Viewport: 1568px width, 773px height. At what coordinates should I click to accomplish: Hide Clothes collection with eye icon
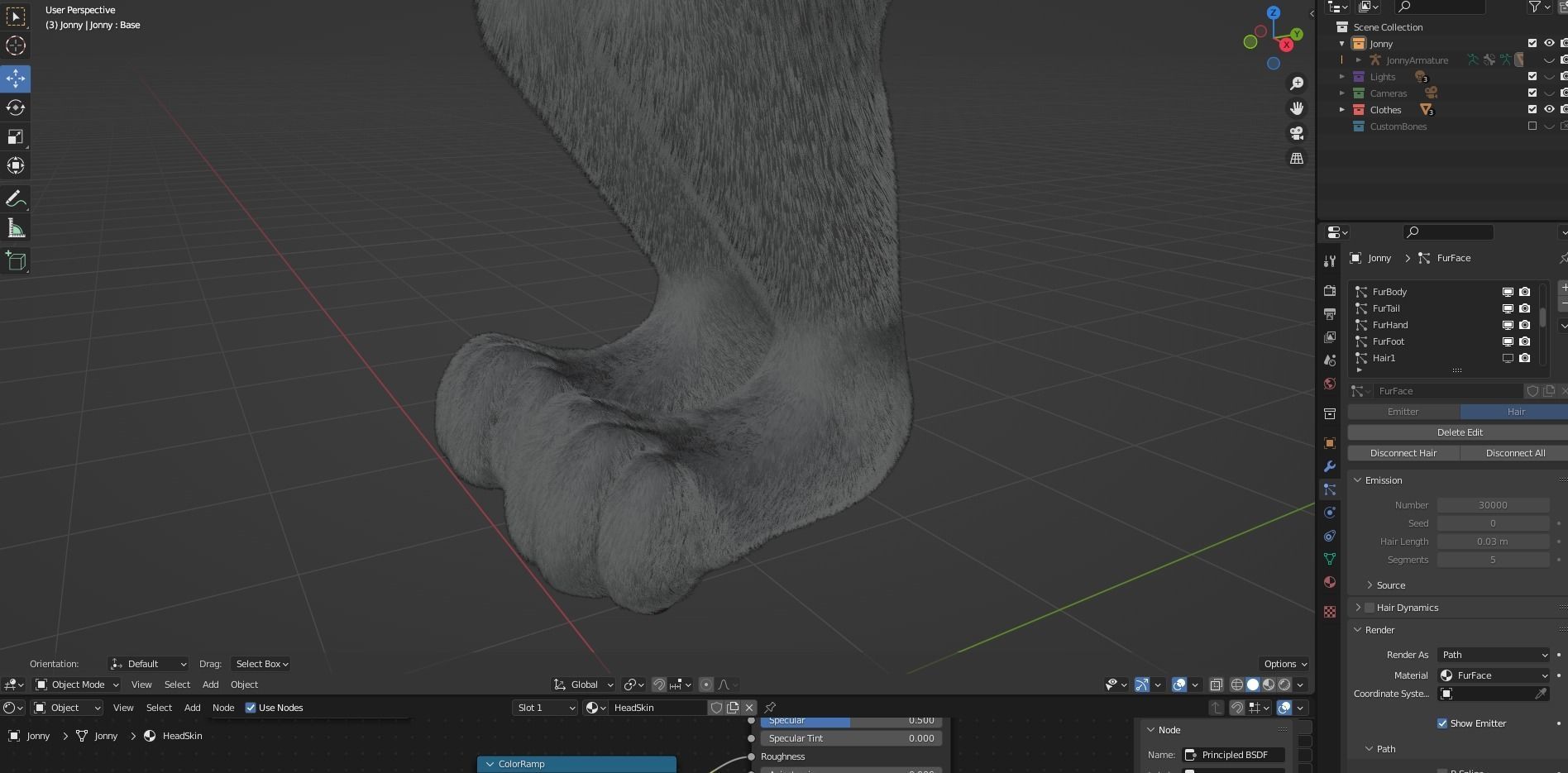(x=1549, y=109)
